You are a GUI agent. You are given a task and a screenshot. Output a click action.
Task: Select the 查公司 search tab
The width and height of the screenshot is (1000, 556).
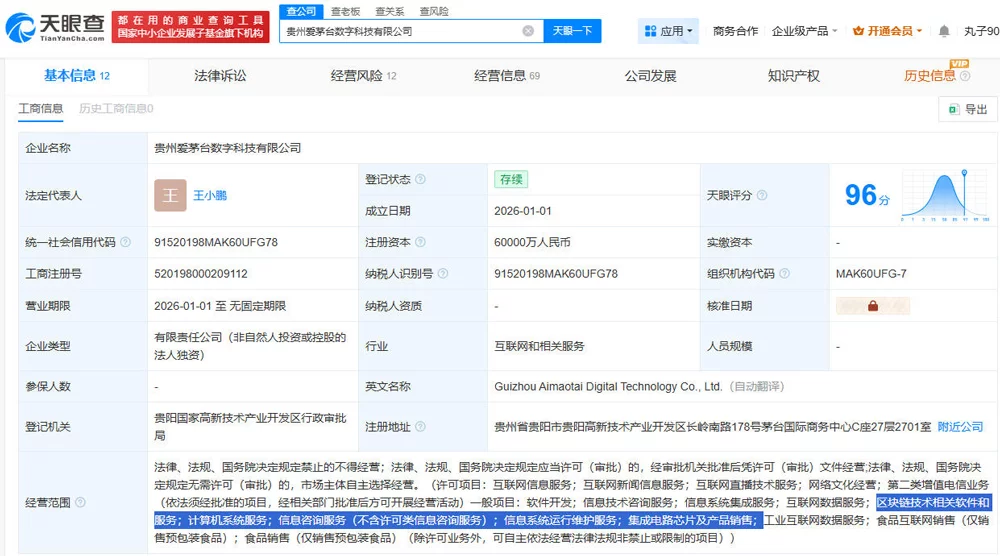click(x=301, y=11)
